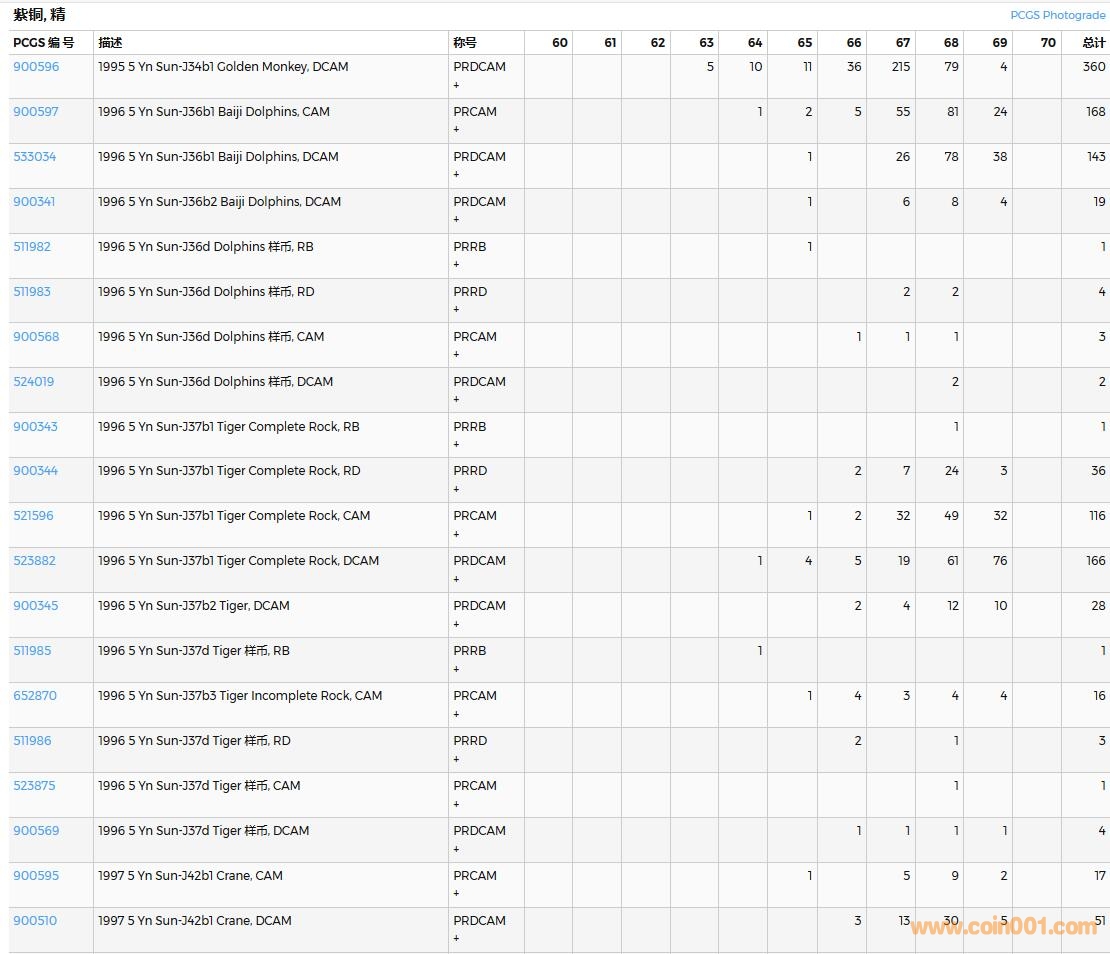
Task: Expand plus sign under PRRB for 900343
Action: point(457,445)
